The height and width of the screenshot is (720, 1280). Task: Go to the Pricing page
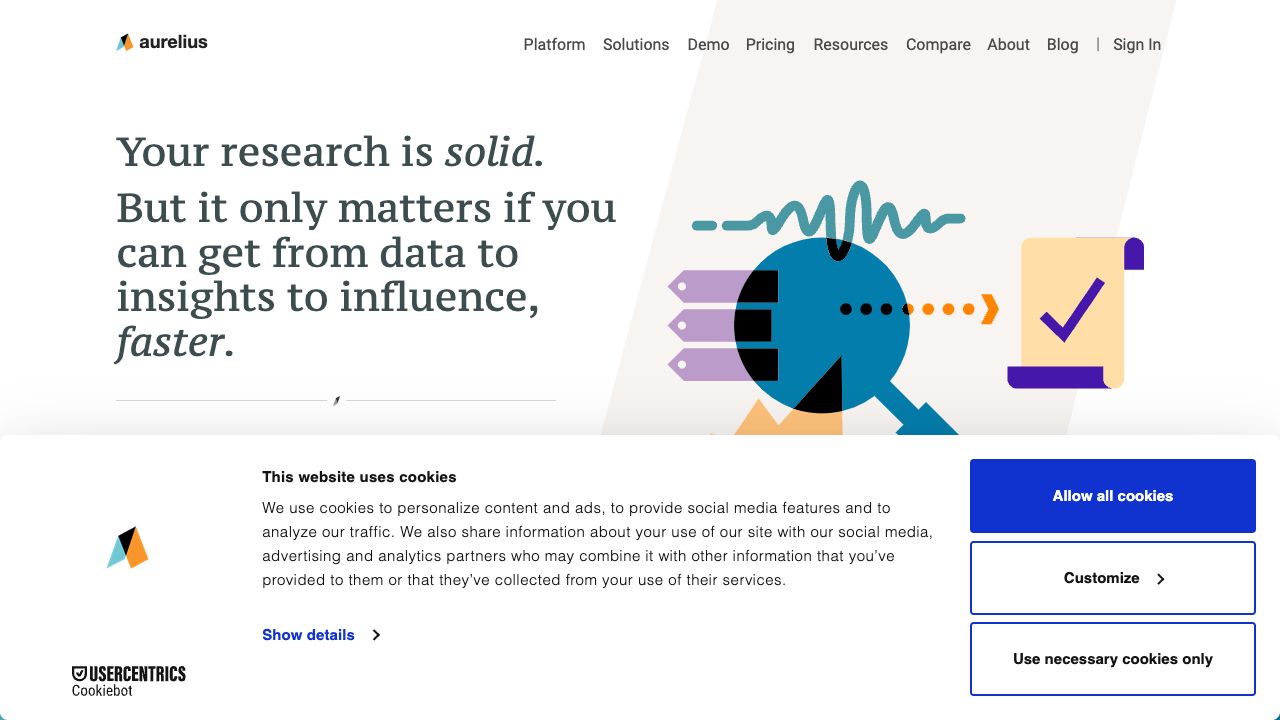pyautogui.click(x=770, y=45)
